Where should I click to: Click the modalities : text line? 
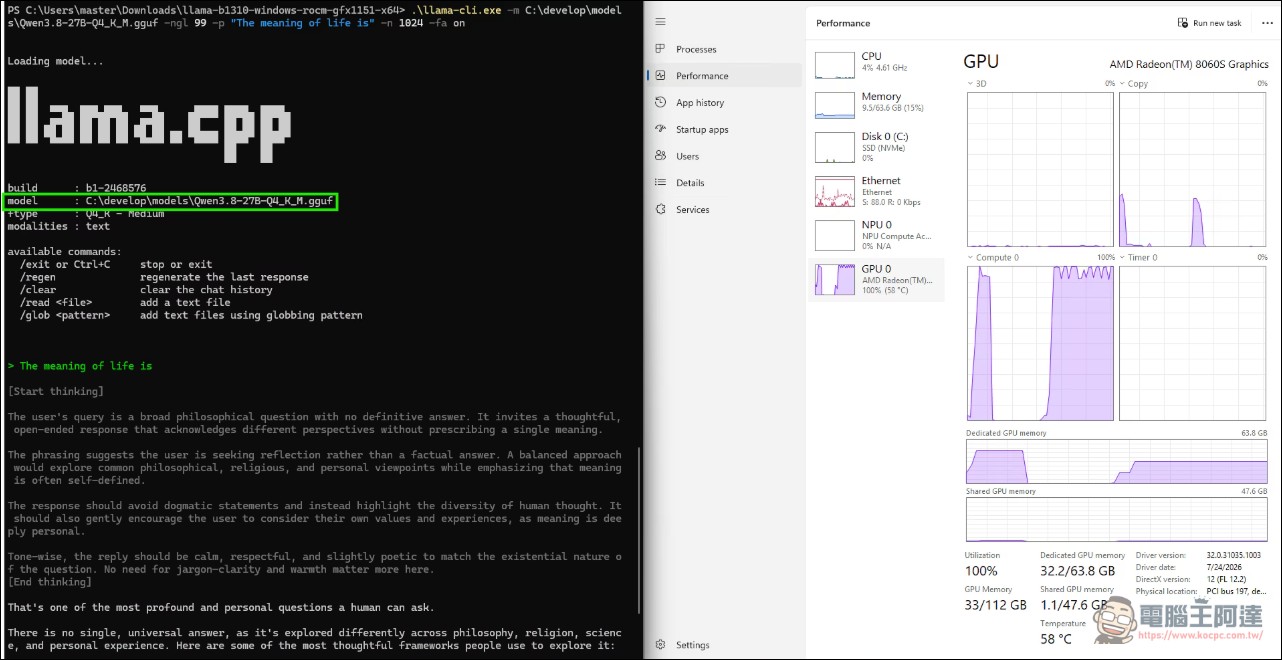click(x=58, y=226)
